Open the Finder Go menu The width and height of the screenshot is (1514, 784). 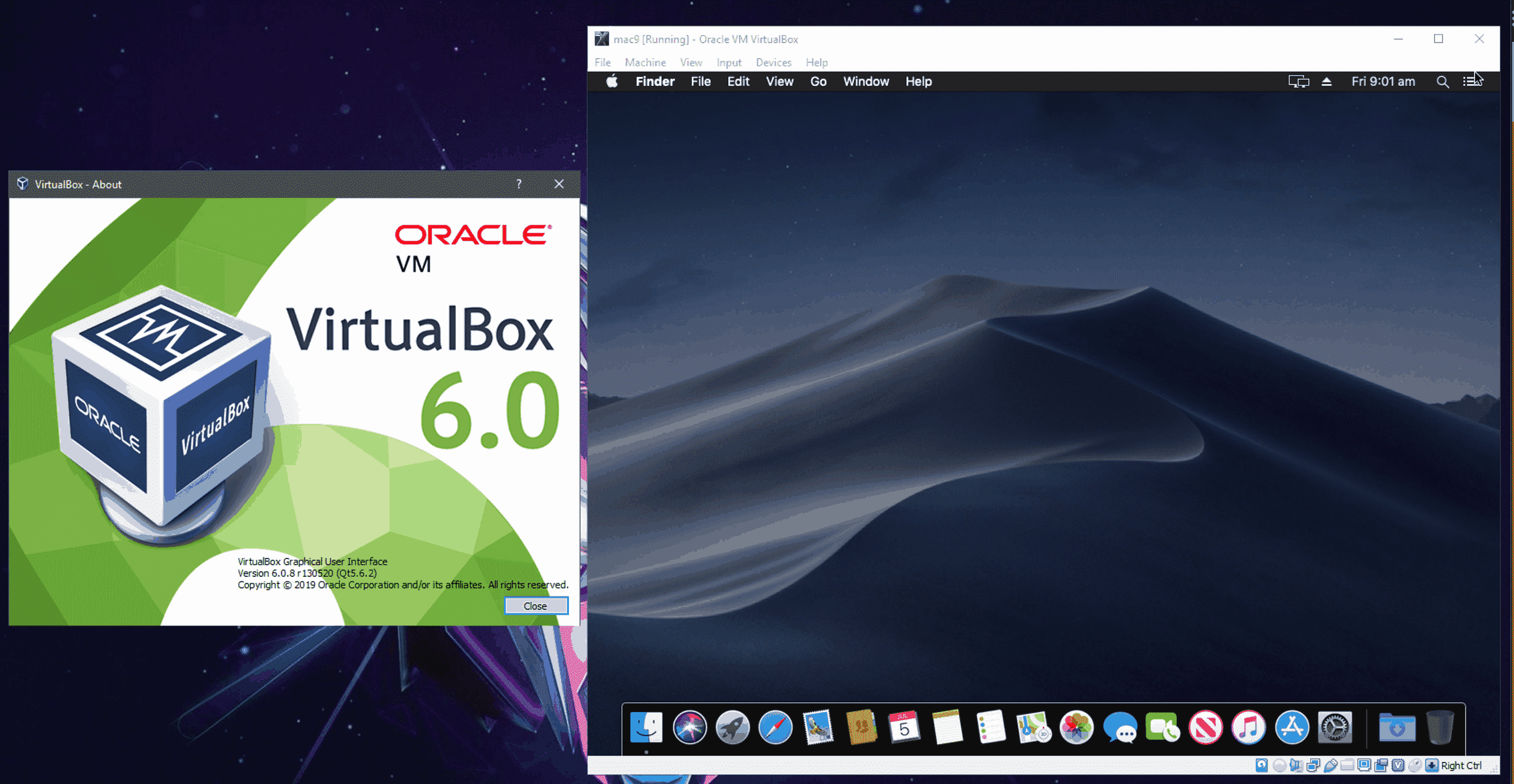pos(817,82)
